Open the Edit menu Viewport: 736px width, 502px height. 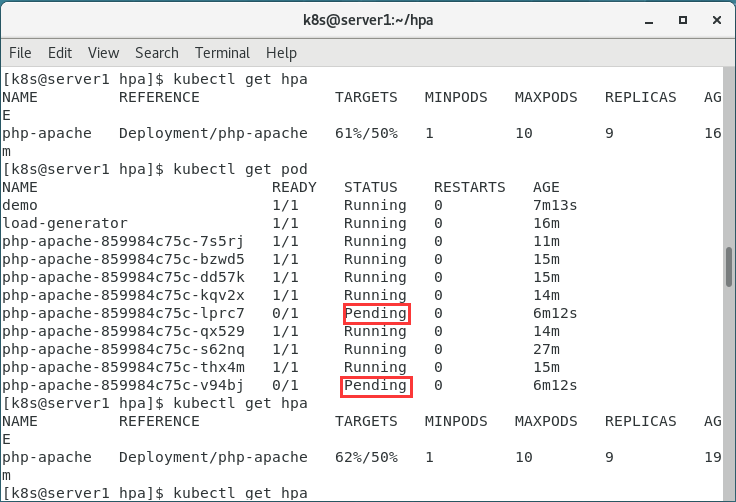coord(60,53)
